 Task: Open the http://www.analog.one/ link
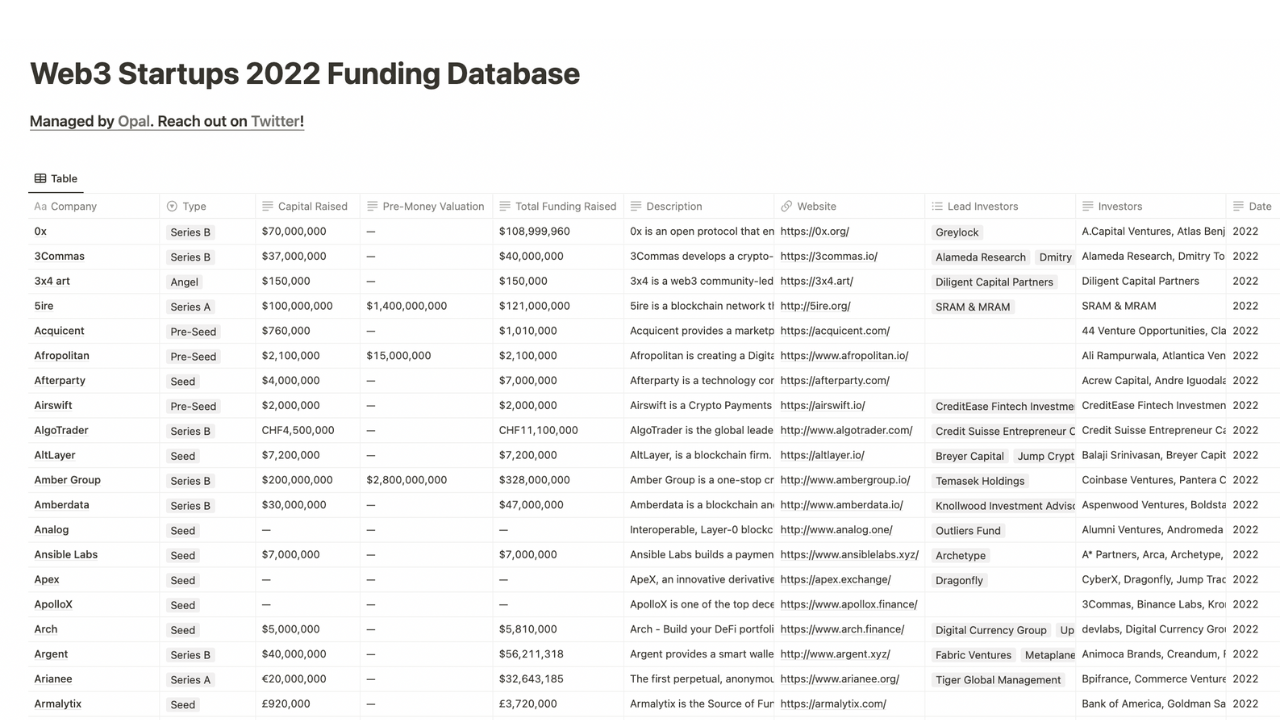pos(836,530)
